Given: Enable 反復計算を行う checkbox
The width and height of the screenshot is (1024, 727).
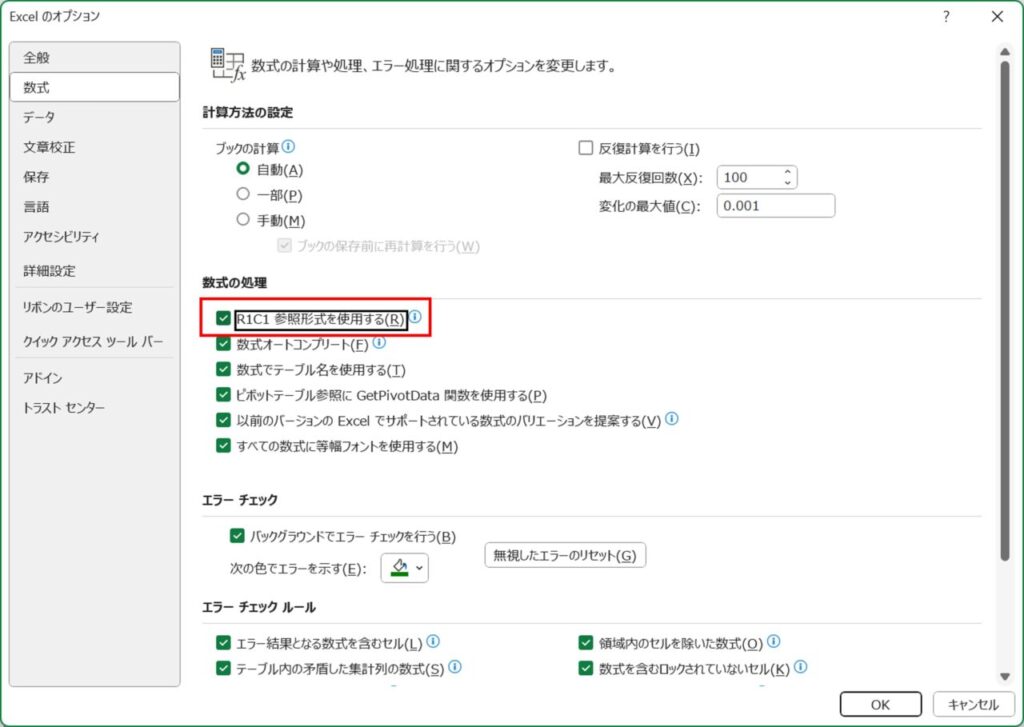Looking at the screenshot, I should click(586, 148).
